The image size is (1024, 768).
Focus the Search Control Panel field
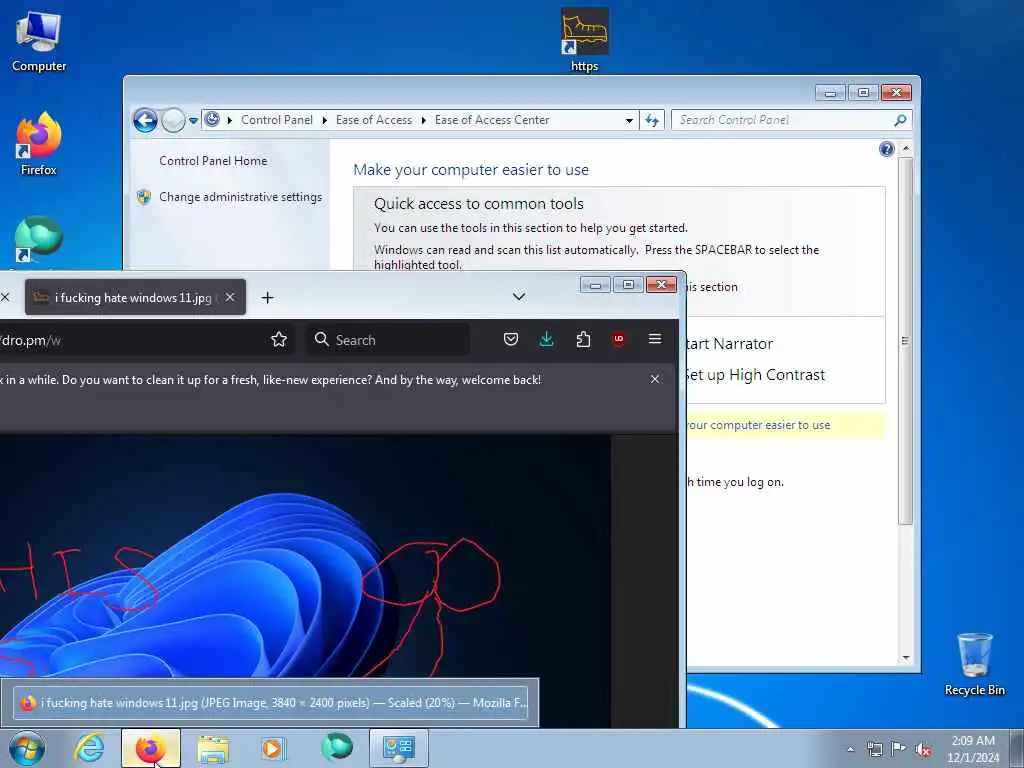(x=784, y=120)
